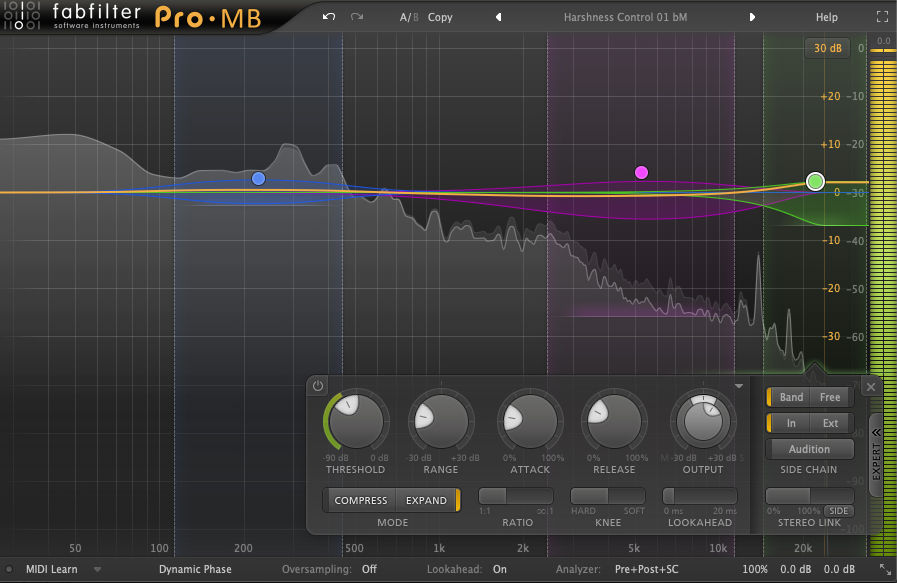The width and height of the screenshot is (897, 583).
Task: Copy the current state with Copy button
Action: pos(440,17)
